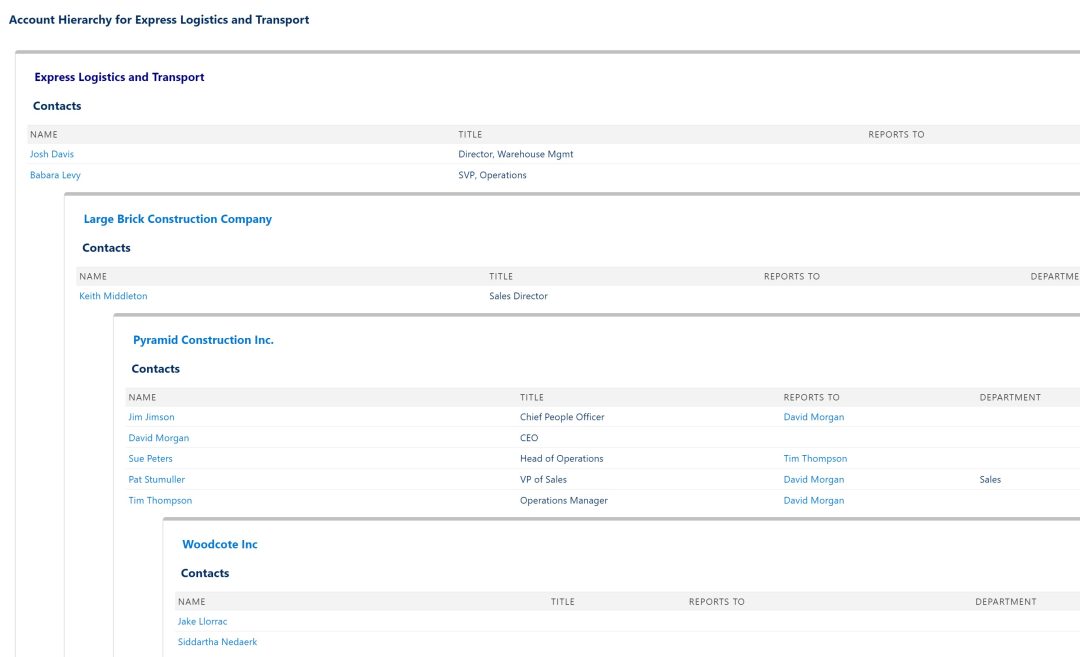
Task: Open David Morgan's contact record
Action: 157,437
